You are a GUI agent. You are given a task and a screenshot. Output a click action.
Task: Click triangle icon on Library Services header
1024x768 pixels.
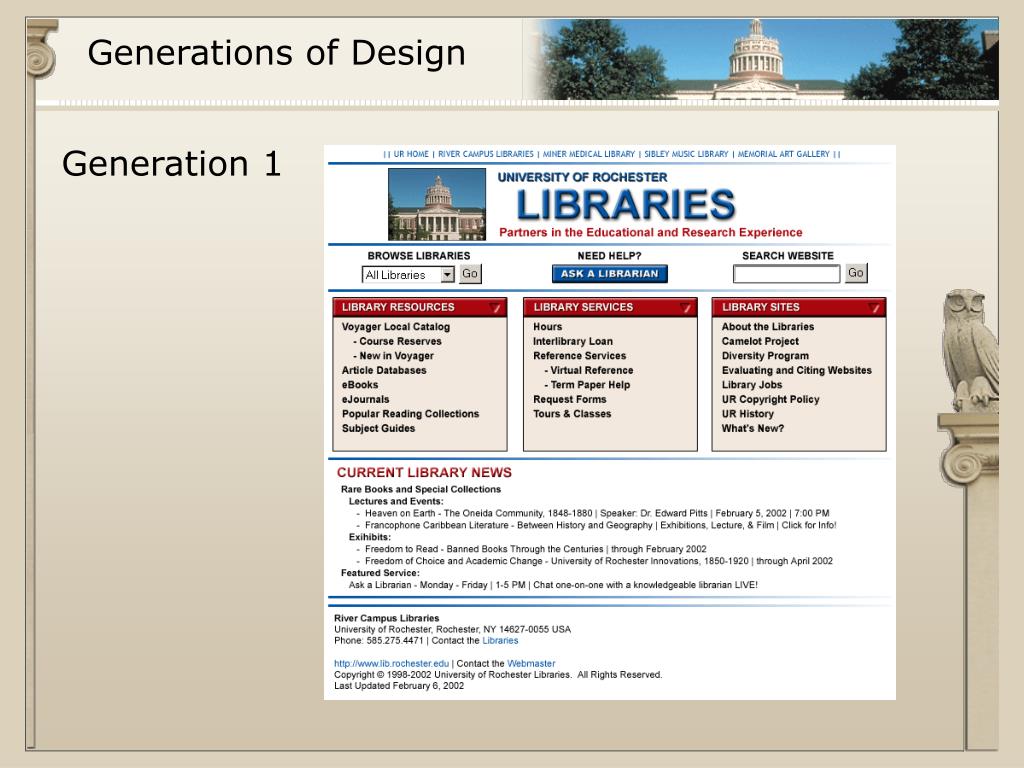(x=685, y=308)
